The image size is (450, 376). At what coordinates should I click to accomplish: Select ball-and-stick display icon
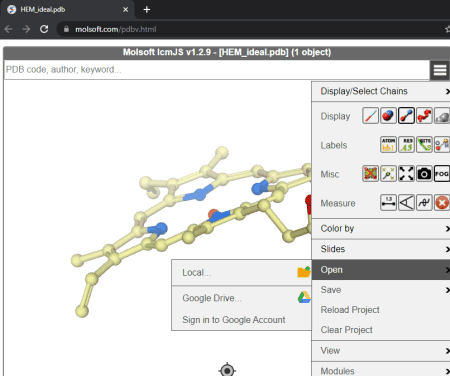pyautogui.click(x=406, y=116)
